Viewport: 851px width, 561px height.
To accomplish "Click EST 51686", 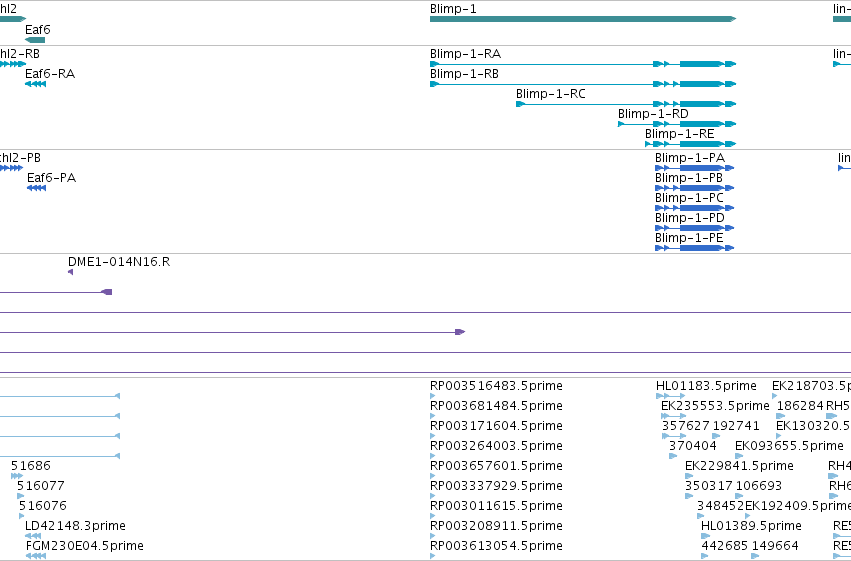I will pyautogui.click(x=31, y=466).
